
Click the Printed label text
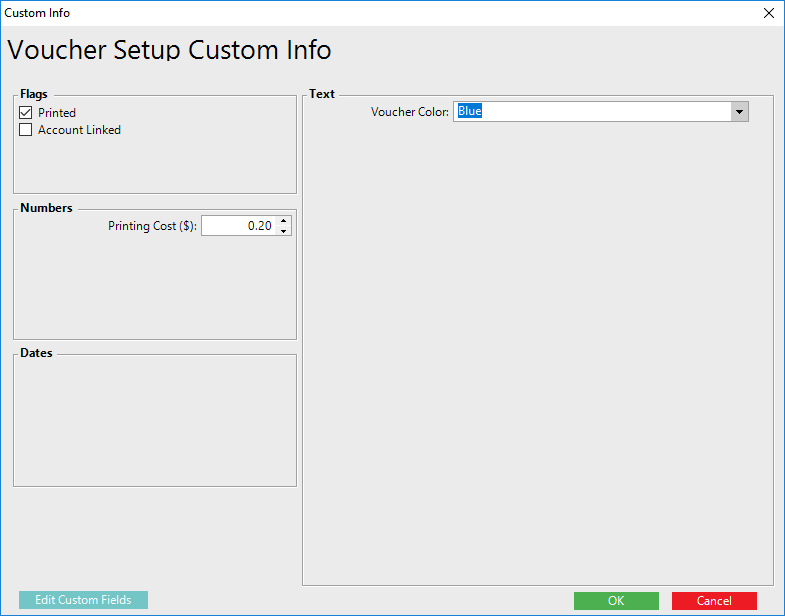pos(57,113)
